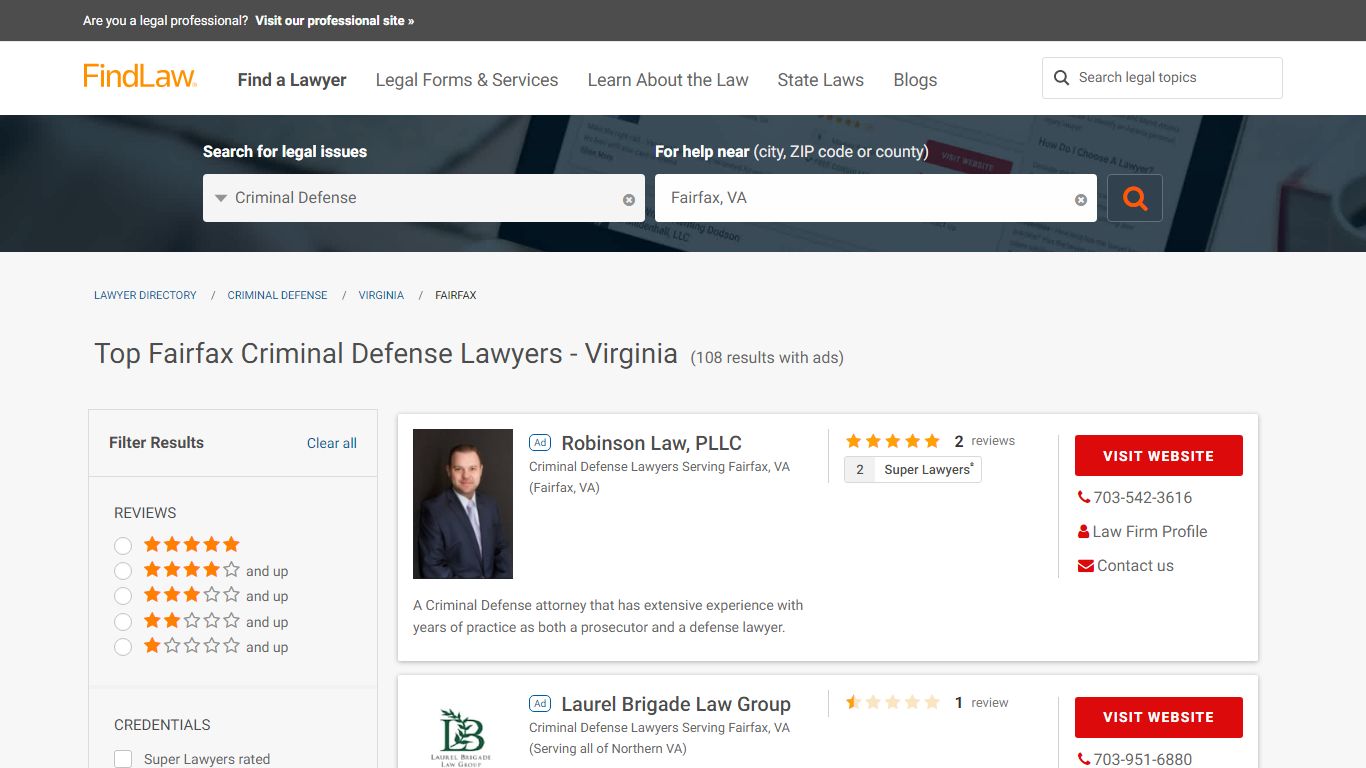Open the Law Firm Profile link
The image size is (1366, 768).
click(x=1150, y=531)
